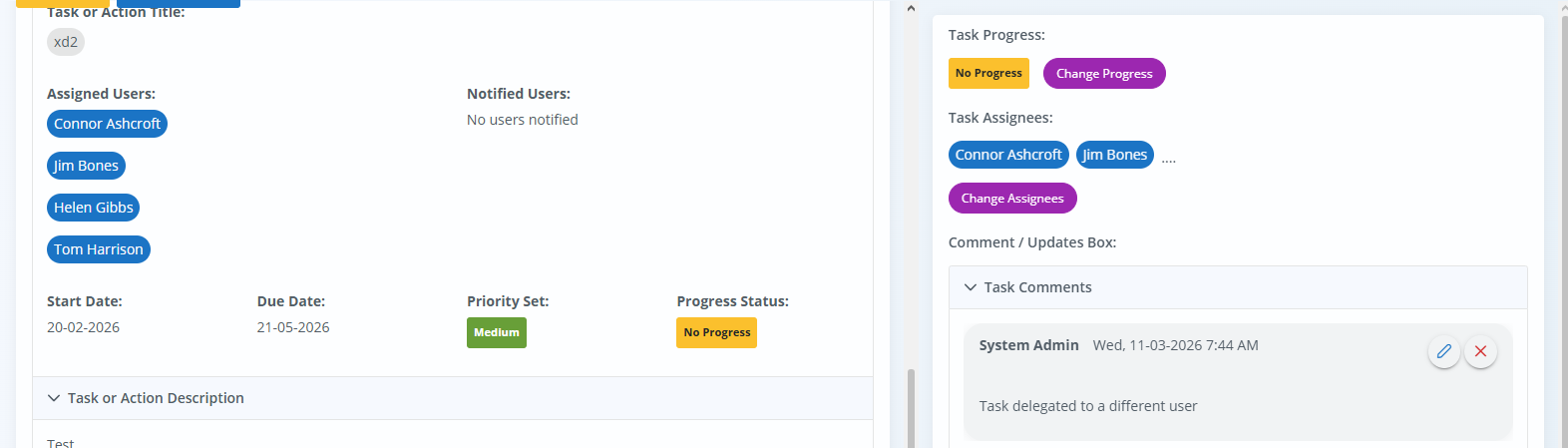Viewport: 1568px width, 448px height.
Task: Click Jim Bones chip under Assigned Users
Action: tap(86, 166)
